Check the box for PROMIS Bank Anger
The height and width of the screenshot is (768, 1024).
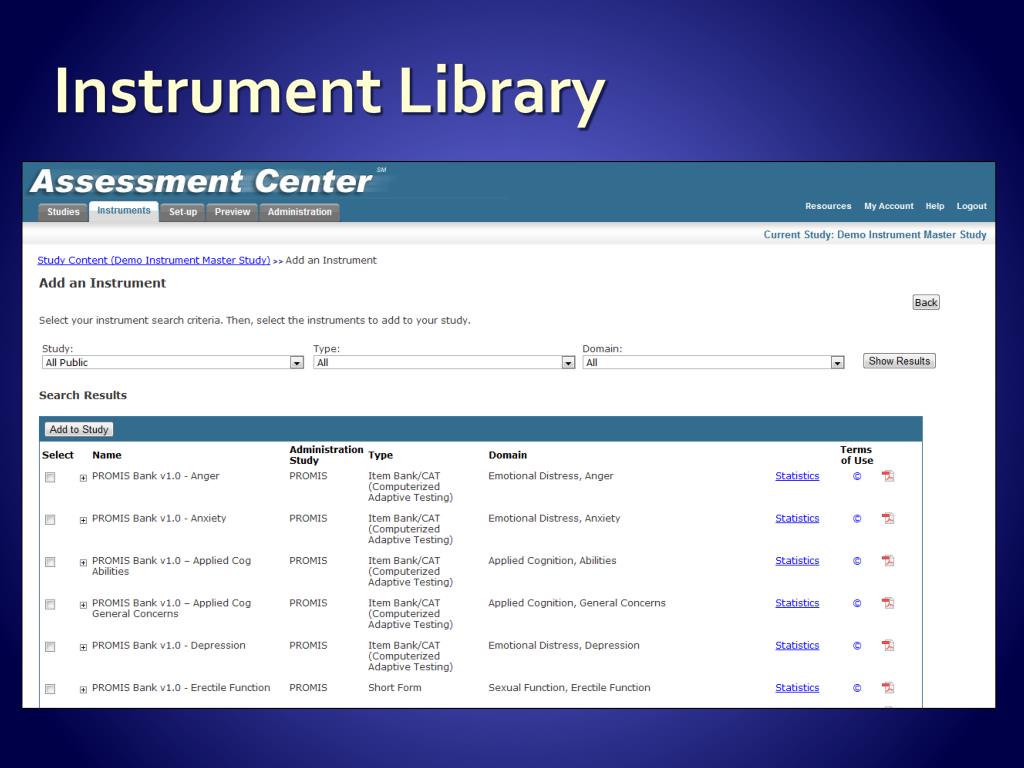[50, 477]
